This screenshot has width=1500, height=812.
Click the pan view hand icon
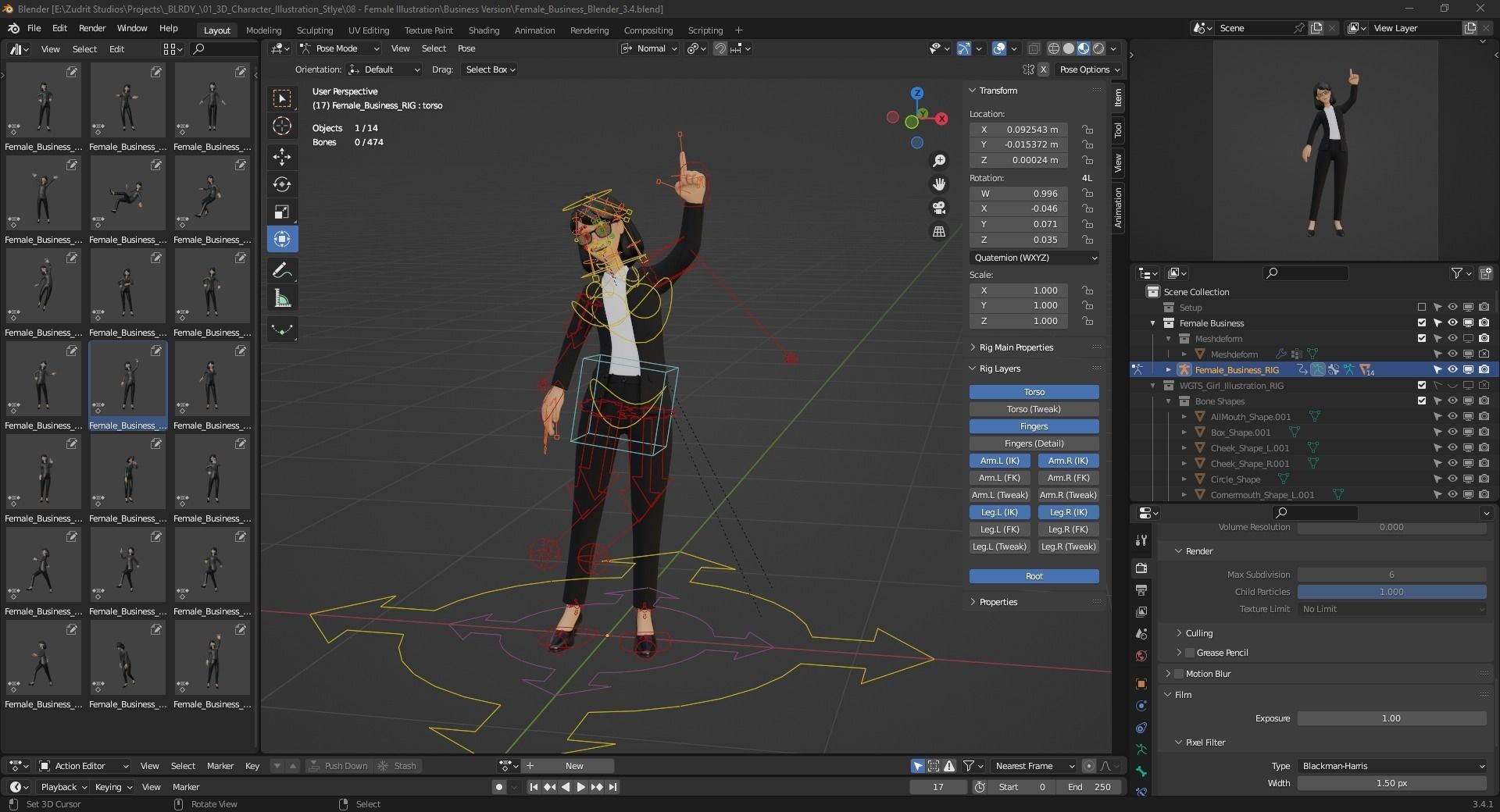pyautogui.click(x=939, y=184)
